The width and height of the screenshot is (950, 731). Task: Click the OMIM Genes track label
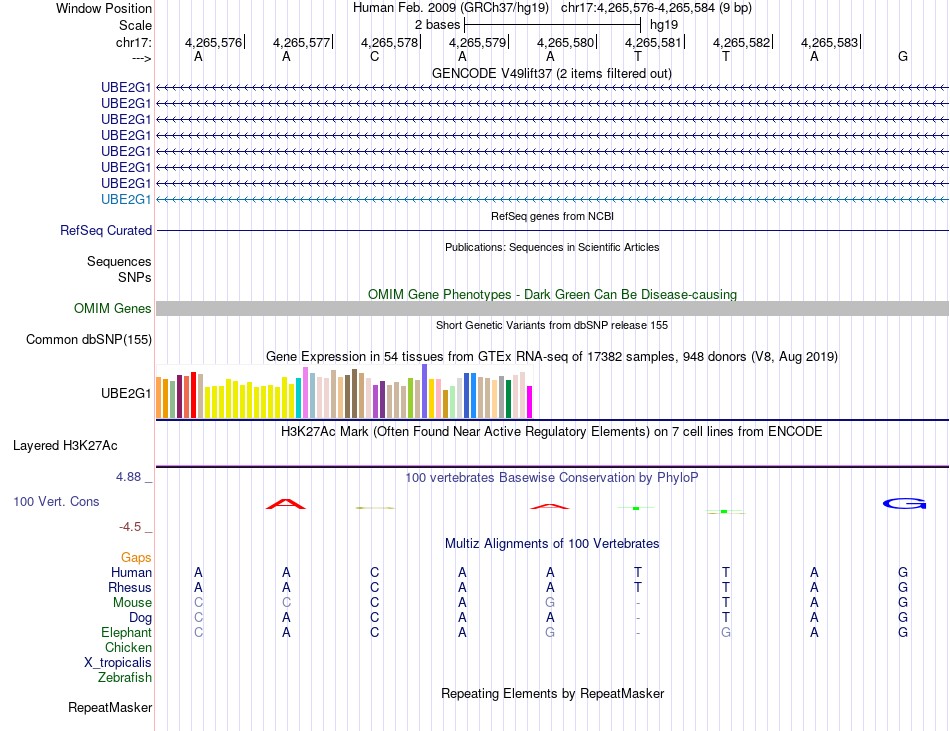(113, 308)
